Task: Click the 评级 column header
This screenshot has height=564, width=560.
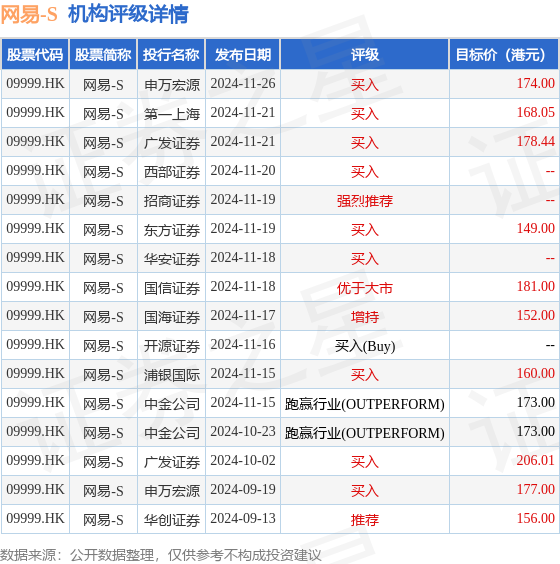Action: click(x=365, y=54)
